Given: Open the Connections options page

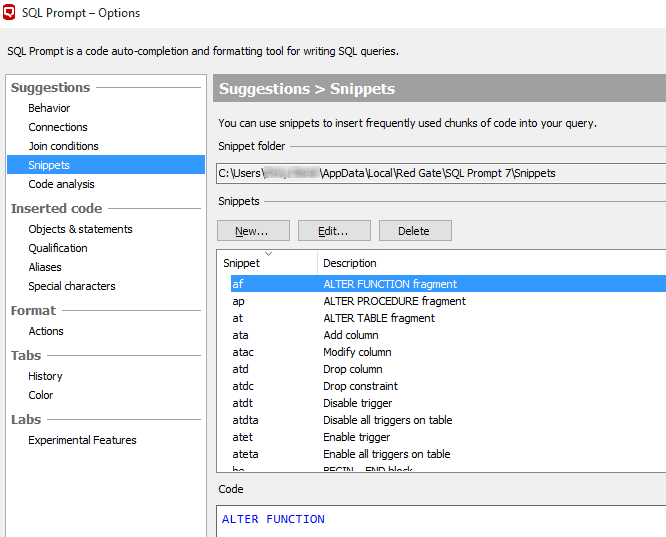Looking at the screenshot, I should [58, 127].
